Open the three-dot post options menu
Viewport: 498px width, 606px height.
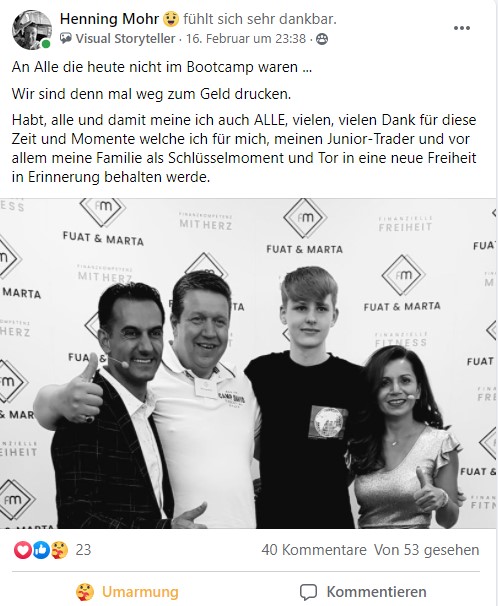[x=461, y=28]
